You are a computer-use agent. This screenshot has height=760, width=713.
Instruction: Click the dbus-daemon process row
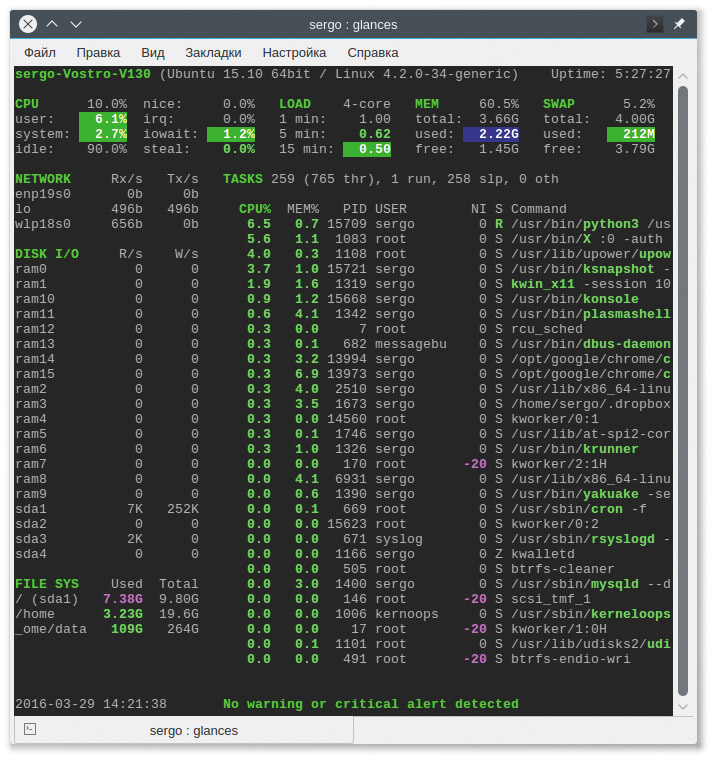click(459, 344)
